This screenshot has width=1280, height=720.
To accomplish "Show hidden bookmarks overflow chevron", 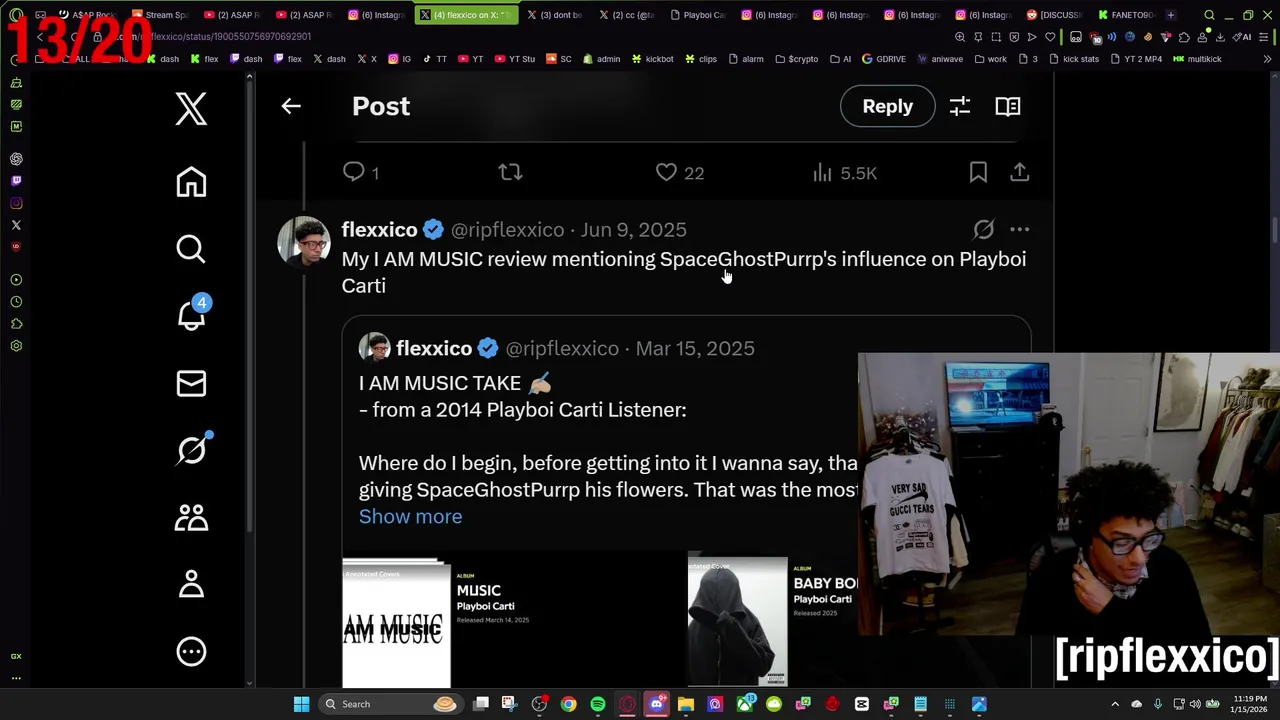I will (1268, 59).
